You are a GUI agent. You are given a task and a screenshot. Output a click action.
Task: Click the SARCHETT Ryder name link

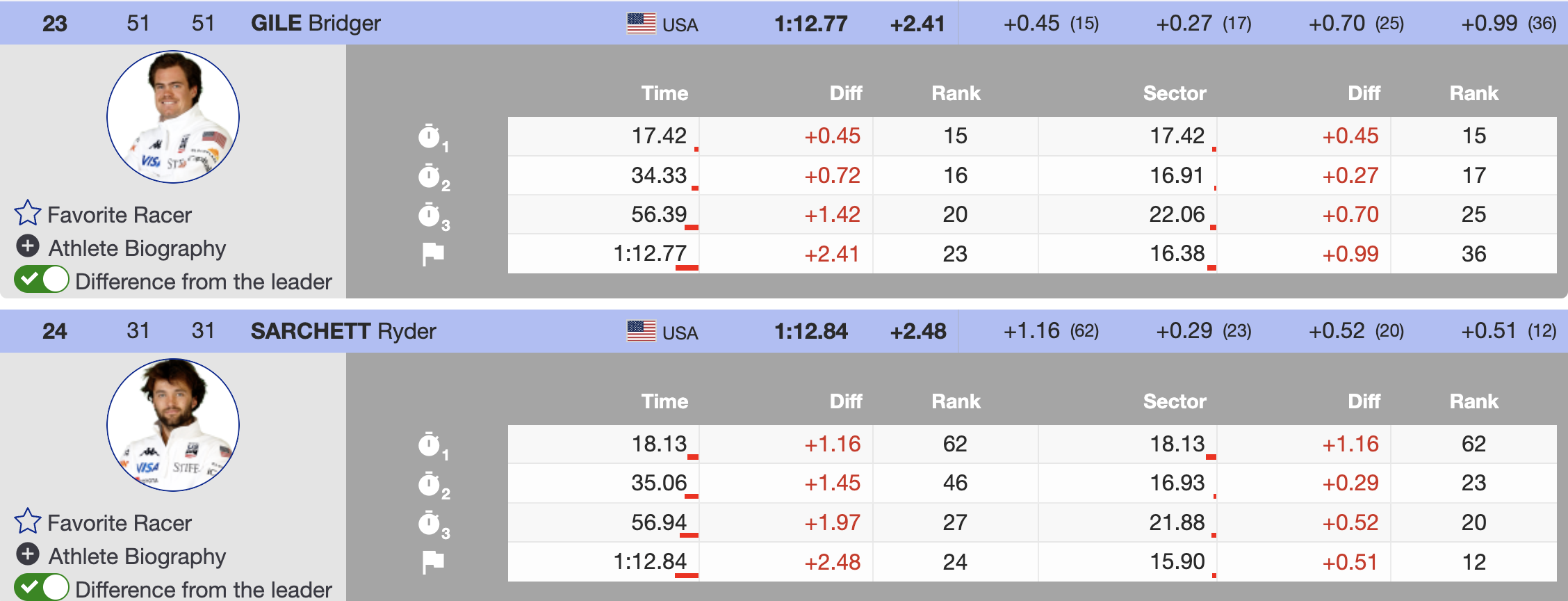pyautogui.click(x=343, y=331)
